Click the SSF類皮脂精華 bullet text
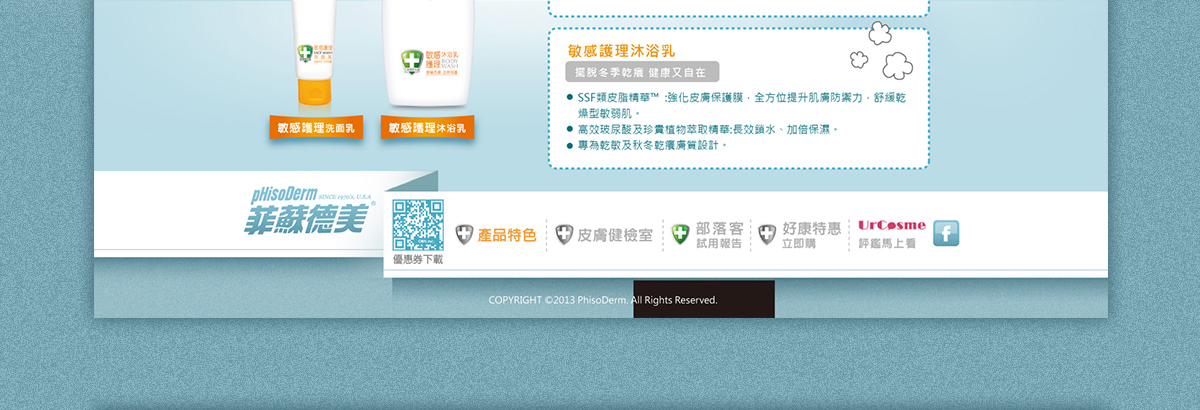The height and width of the screenshot is (410, 1200). coord(736,105)
